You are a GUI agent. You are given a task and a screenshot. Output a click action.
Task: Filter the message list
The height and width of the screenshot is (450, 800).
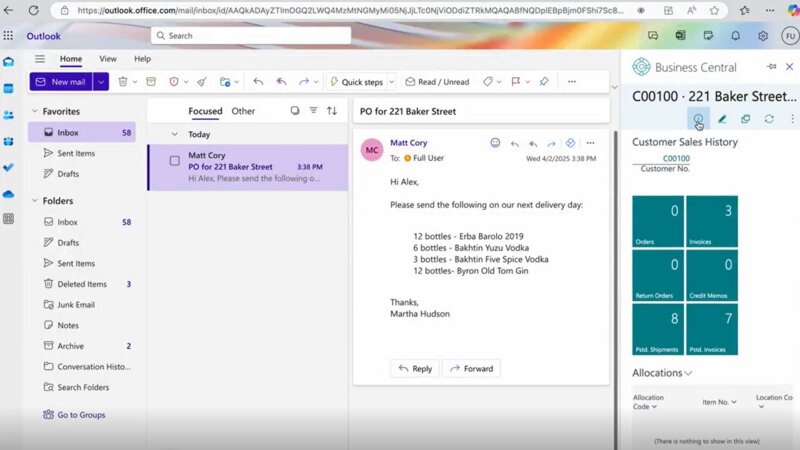(313, 111)
